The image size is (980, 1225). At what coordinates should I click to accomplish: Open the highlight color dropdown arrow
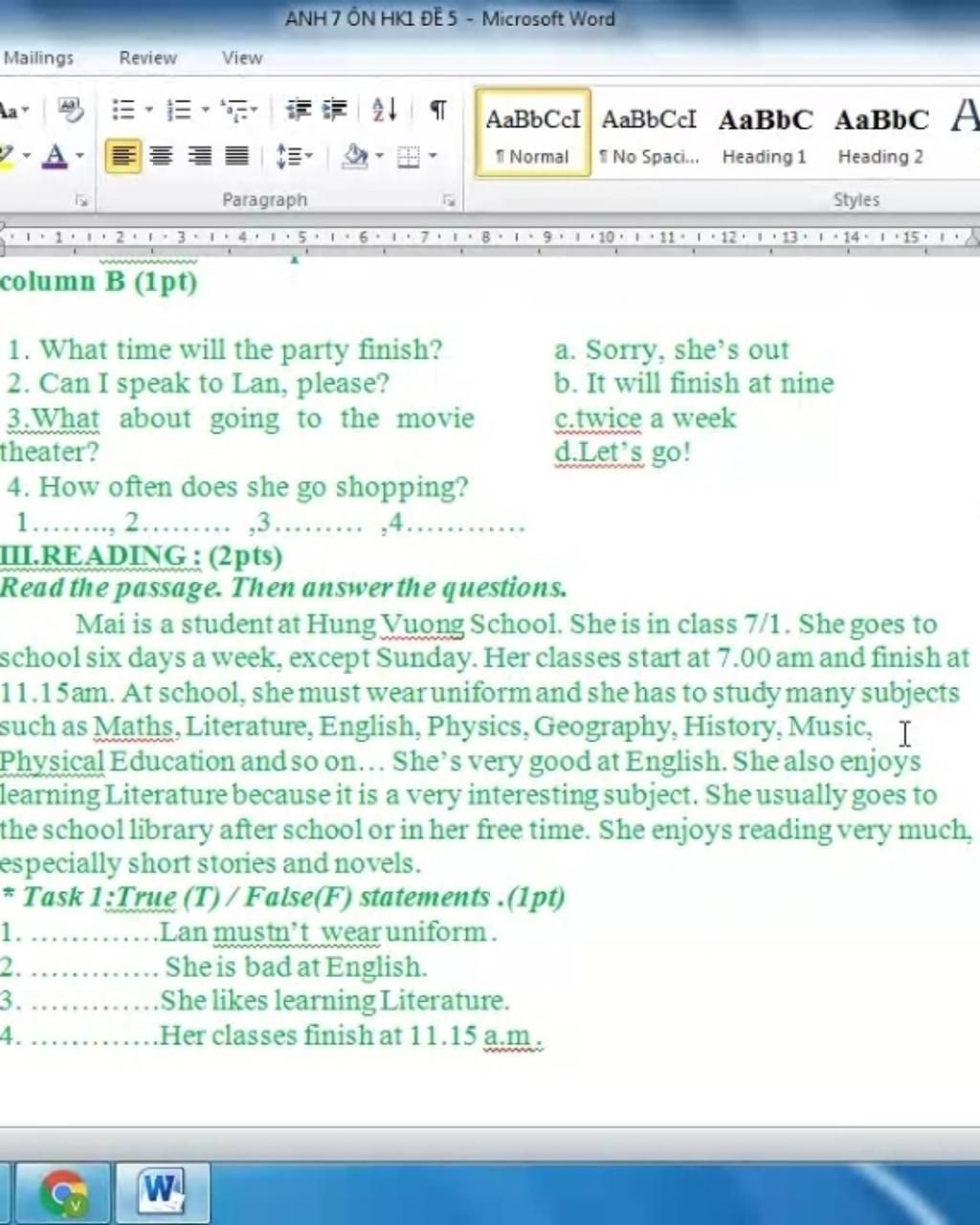pos(26,156)
